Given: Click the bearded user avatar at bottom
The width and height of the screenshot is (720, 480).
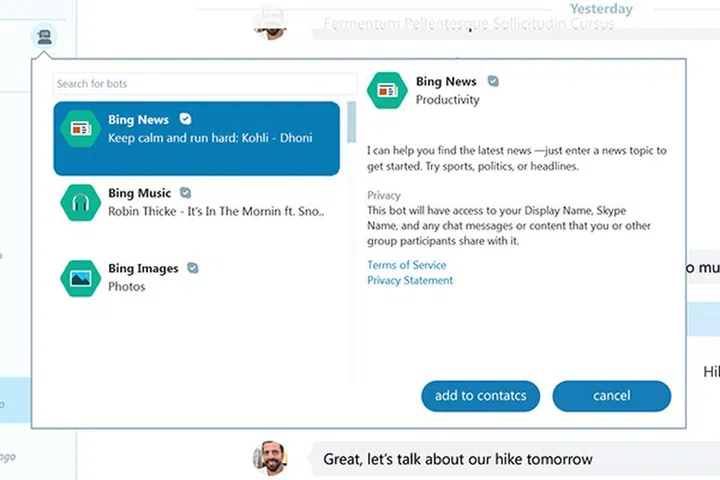Looking at the screenshot, I should (x=268, y=458).
